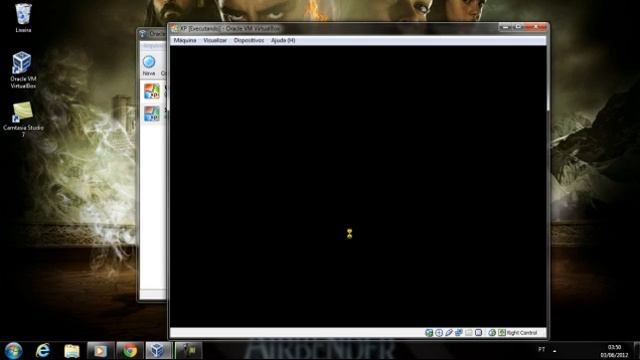Open Windows Explorer folder from taskbar
This screenshot has height=360, width=640.
click(x=72, y=351)
